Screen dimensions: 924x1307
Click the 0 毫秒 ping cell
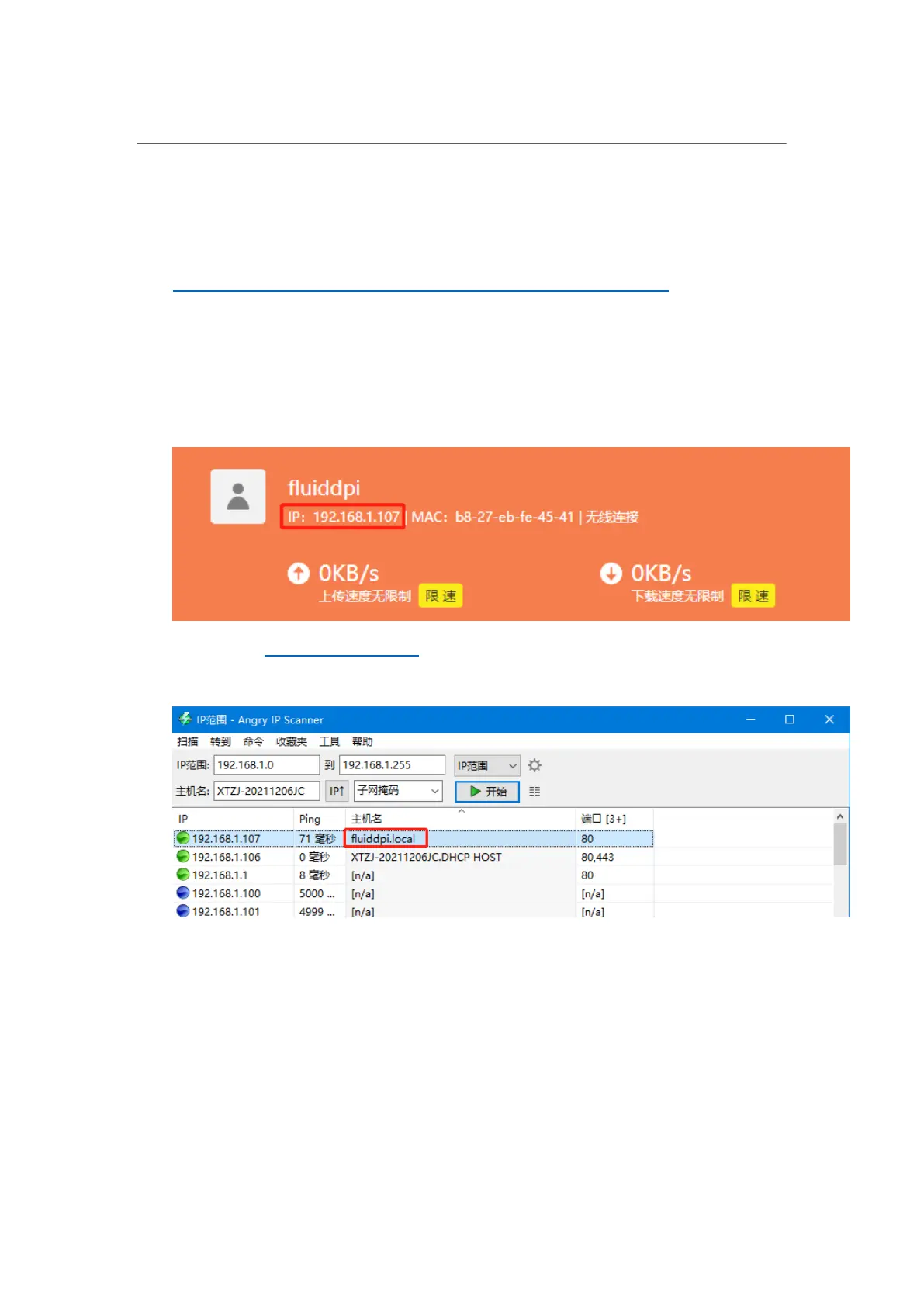pos(314,857)
